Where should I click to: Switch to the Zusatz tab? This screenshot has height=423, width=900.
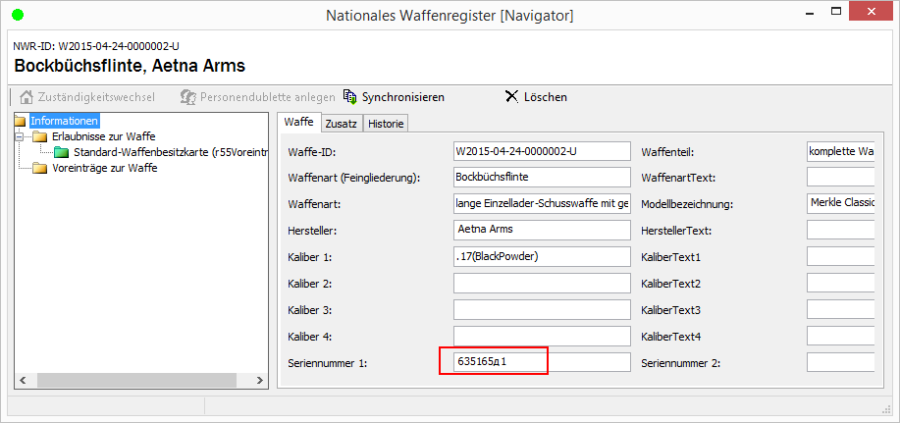point(341,123)
